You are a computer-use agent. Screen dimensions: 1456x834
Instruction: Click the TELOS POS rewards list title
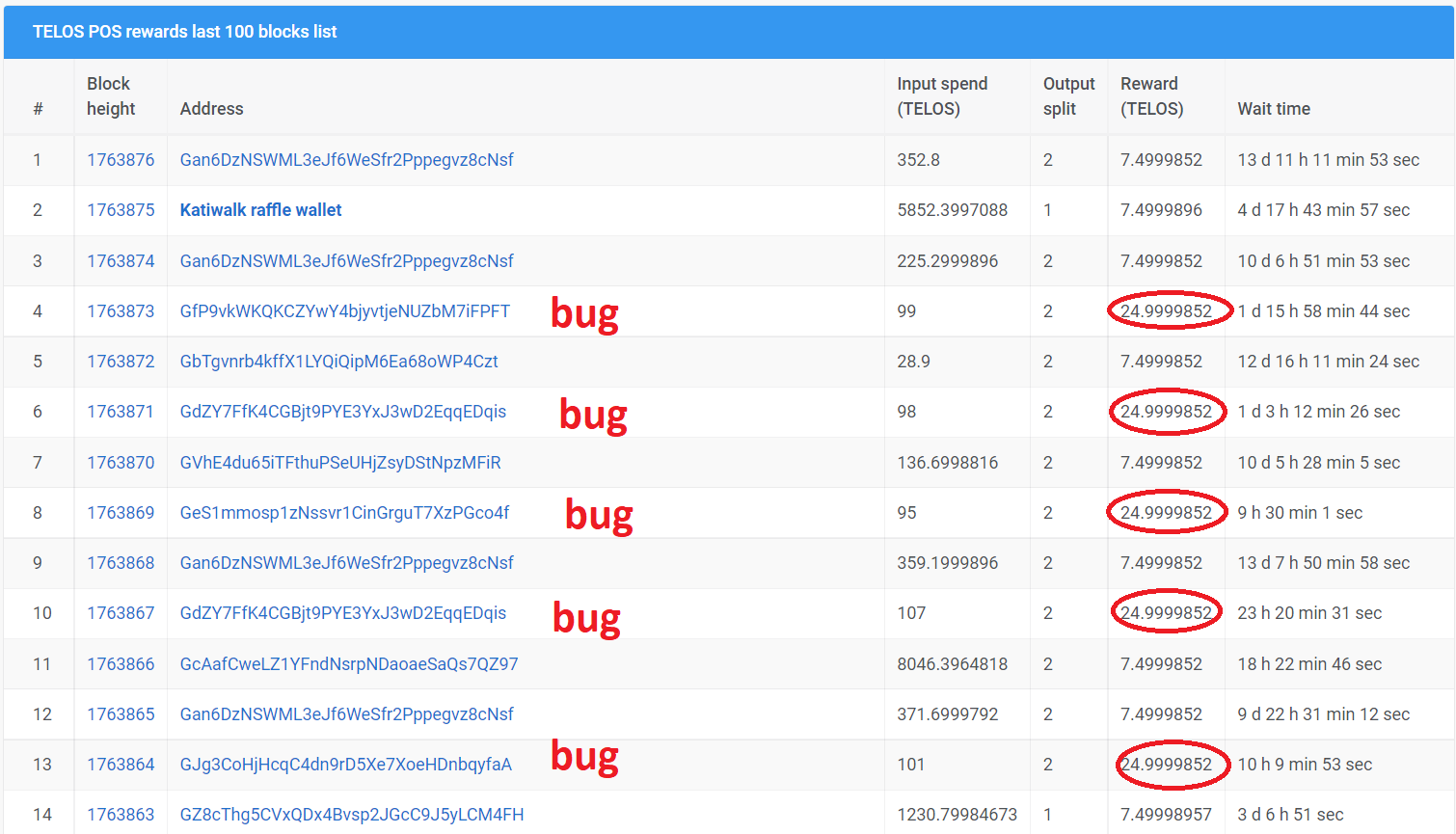click(x=184, y=32)
